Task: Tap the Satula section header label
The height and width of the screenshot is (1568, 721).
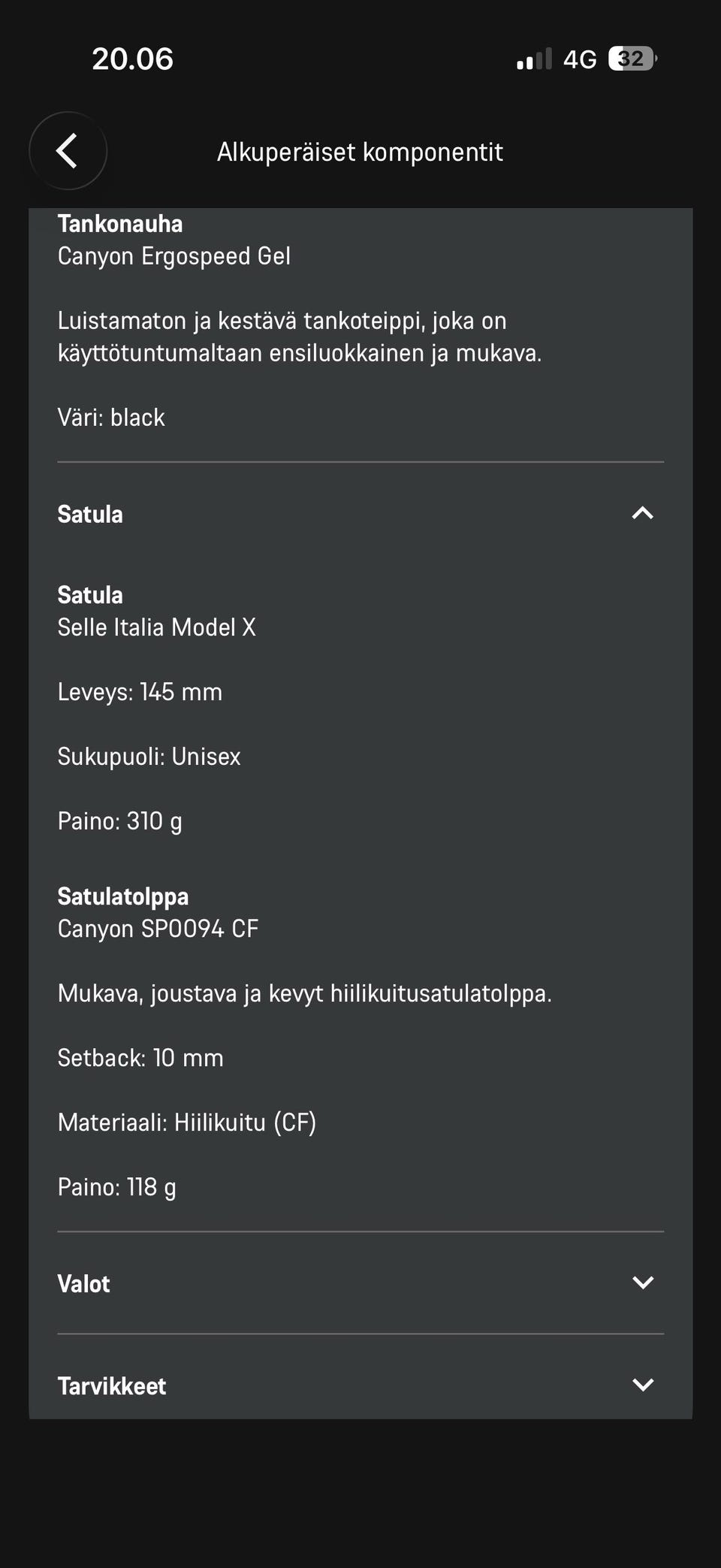Action: [90, 515]
